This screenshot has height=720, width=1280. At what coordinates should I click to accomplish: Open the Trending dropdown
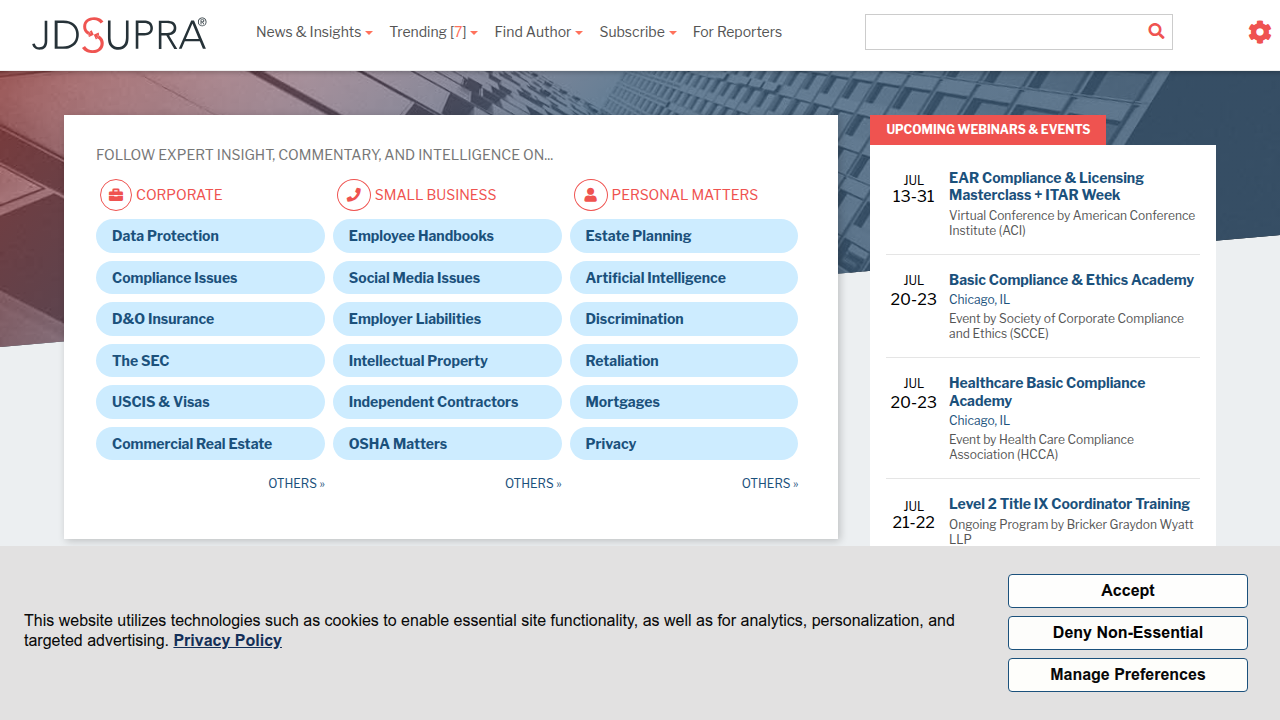[x=433, y=32]
